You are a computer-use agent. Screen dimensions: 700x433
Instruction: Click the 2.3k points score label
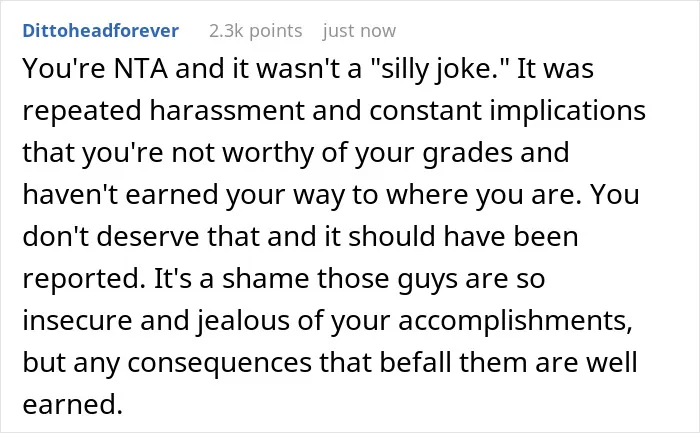[x=255, y=31]
